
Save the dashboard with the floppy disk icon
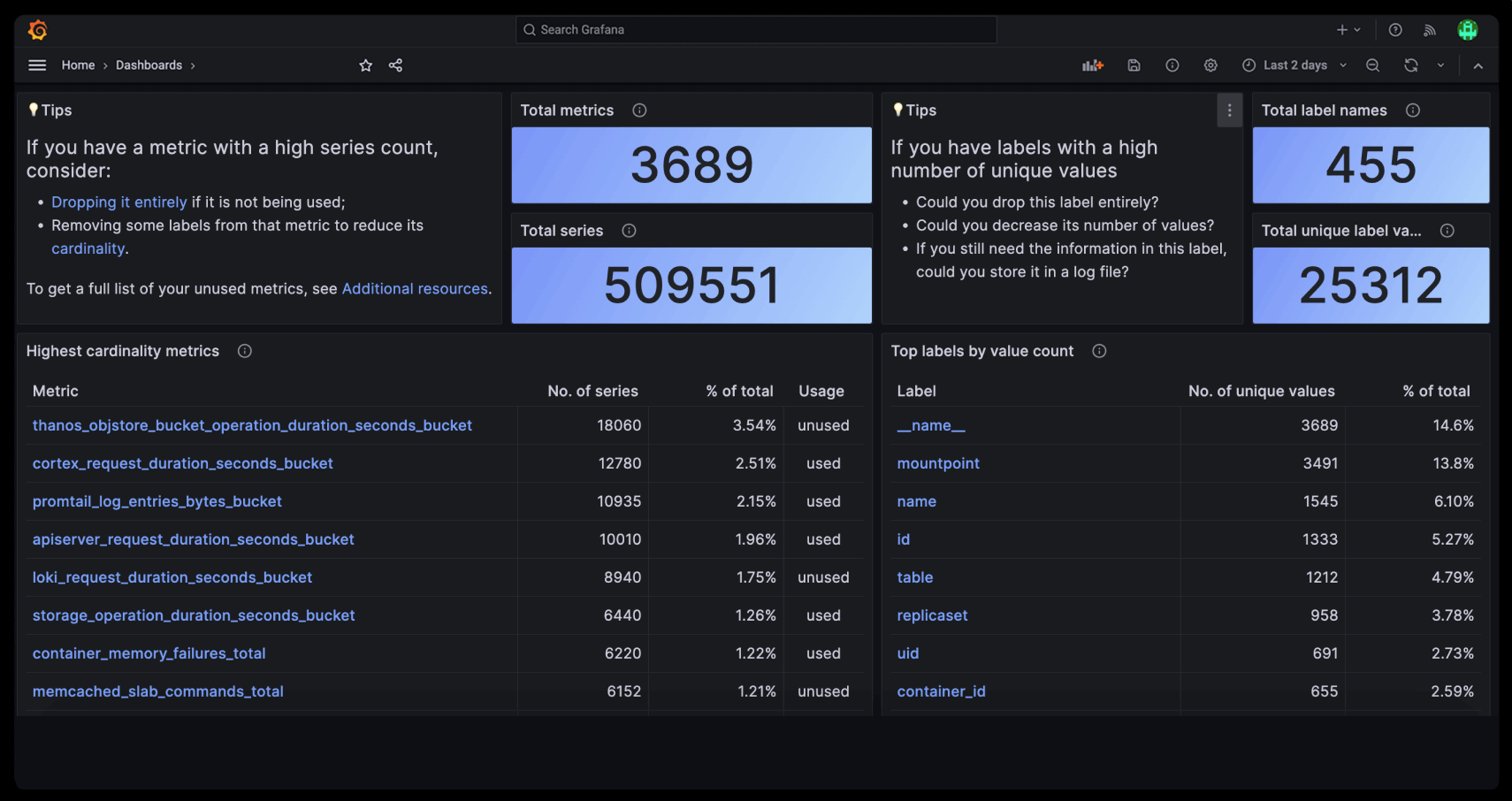[1134, 65]
